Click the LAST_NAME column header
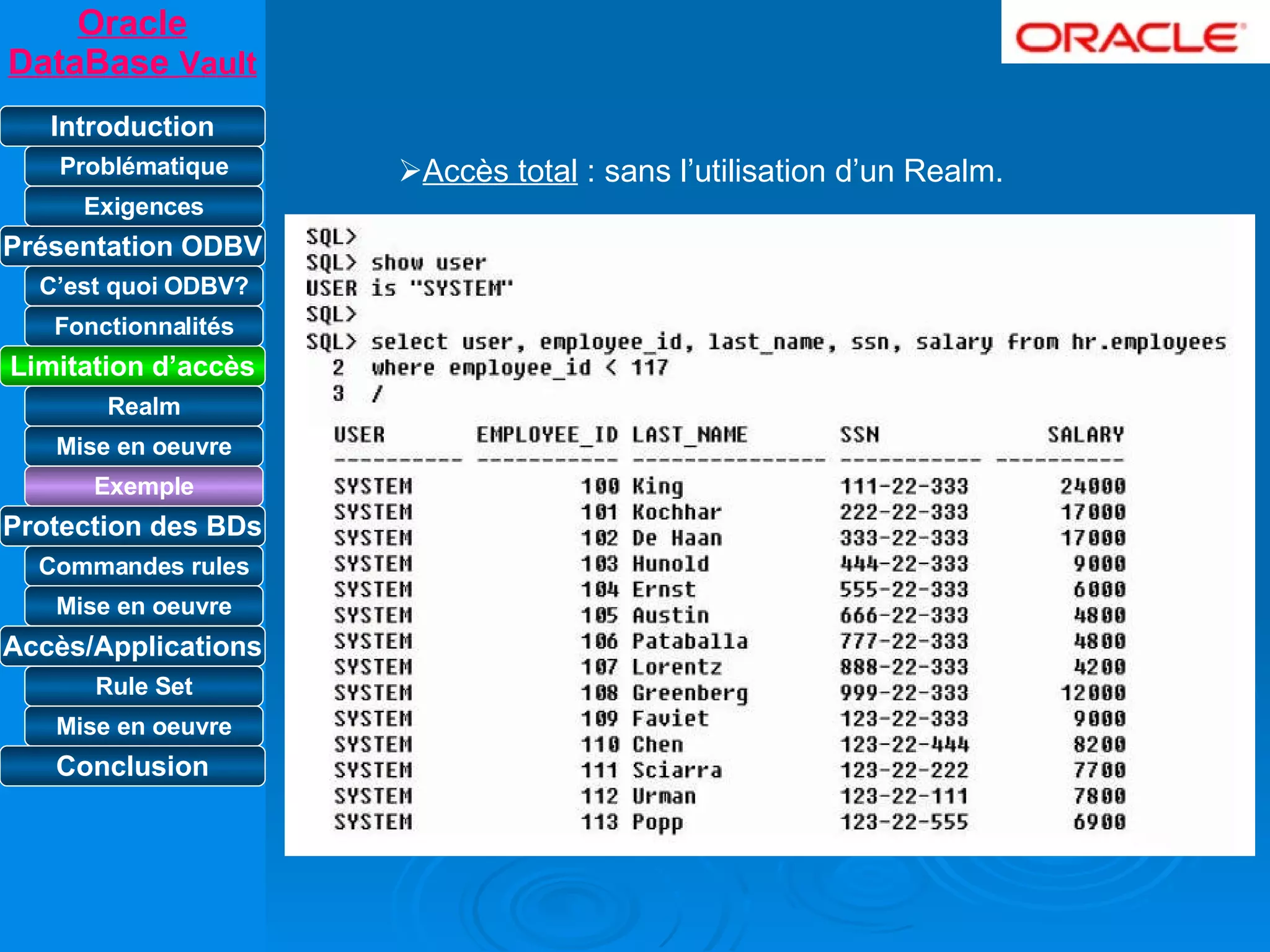1270x952 pixels. [x=690, y=434]
